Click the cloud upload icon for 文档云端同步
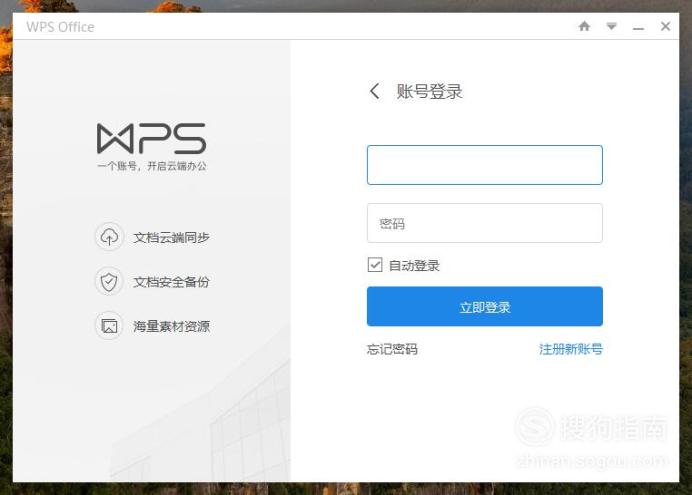The height and width of the screenshot is (495, 692). (109, 237)
